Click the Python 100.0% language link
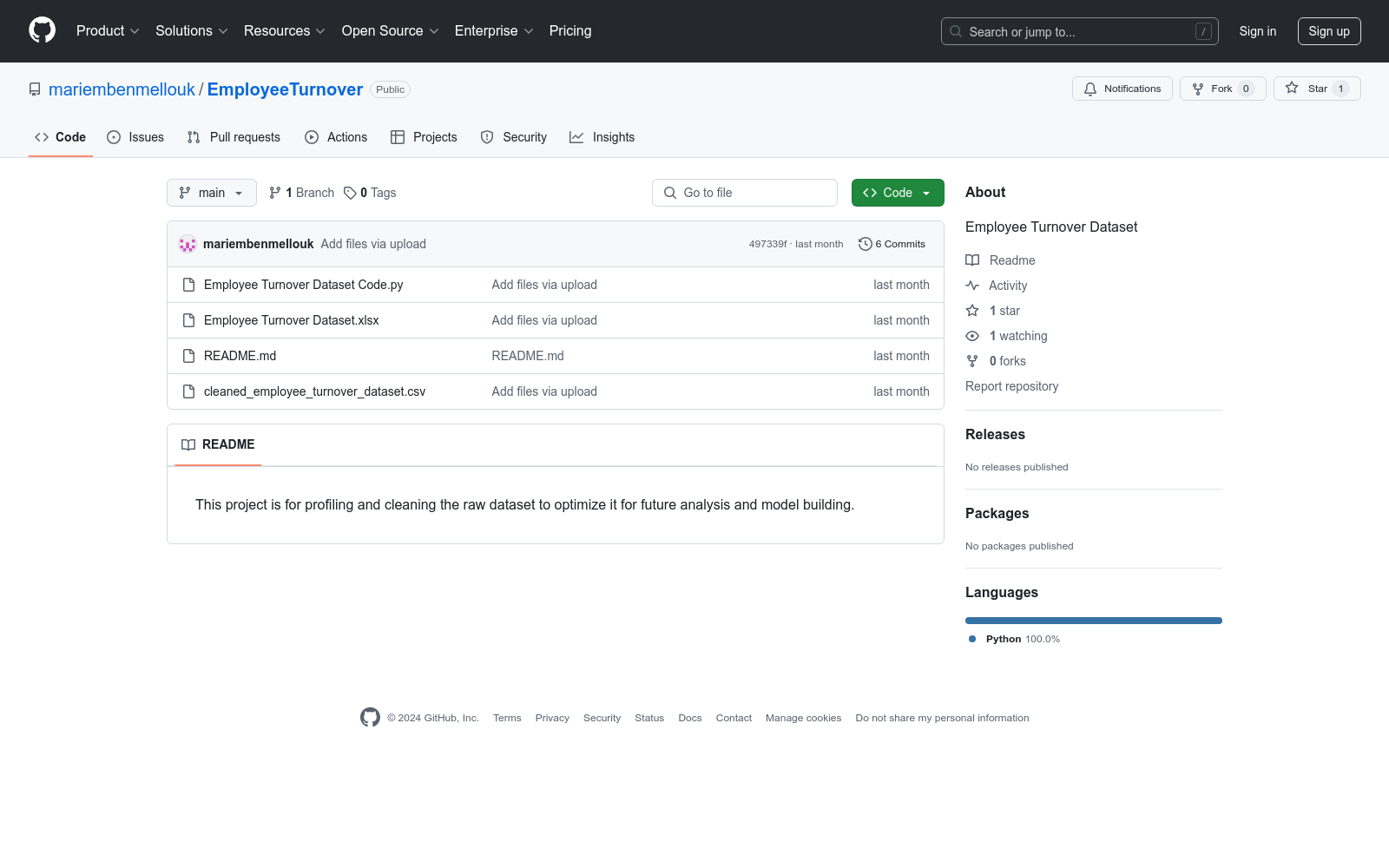Image resolution: width=1389 pixels, height=868 pixels. click(1014, 639)
